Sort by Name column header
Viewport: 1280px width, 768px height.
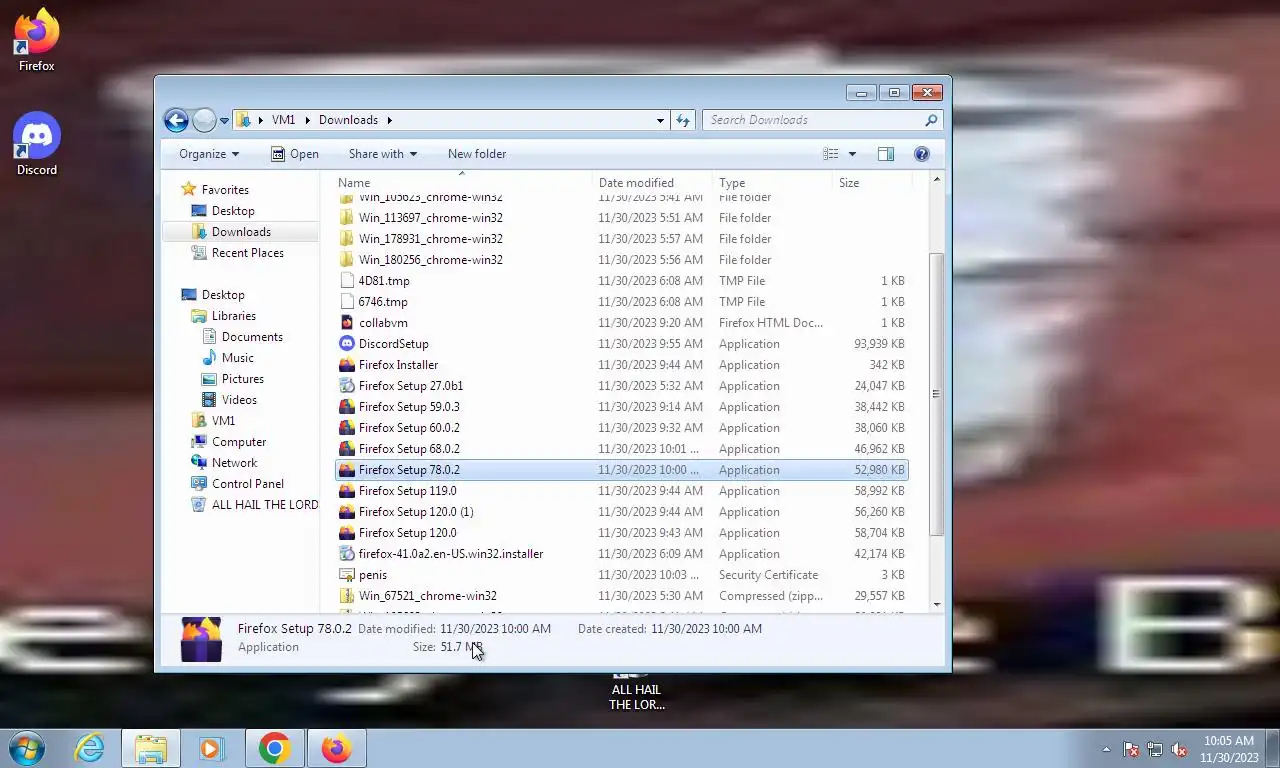[x=462, y=183]
